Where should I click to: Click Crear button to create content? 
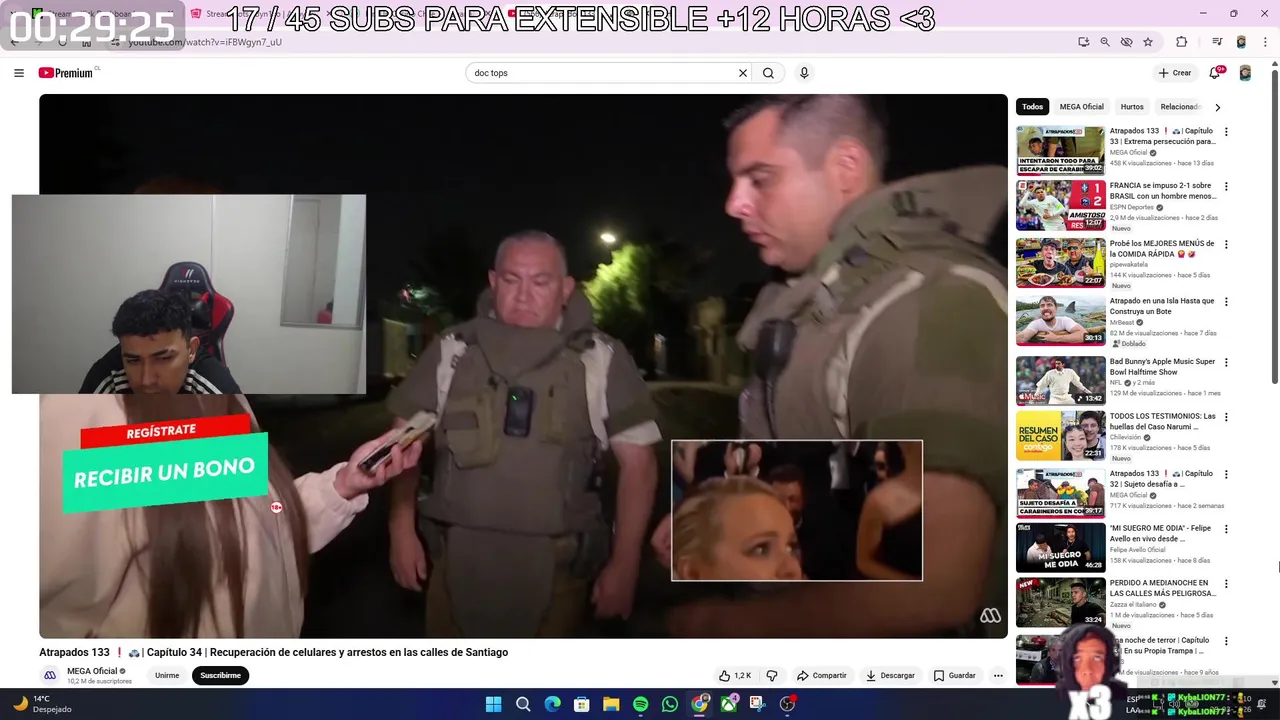(1175, 73)
